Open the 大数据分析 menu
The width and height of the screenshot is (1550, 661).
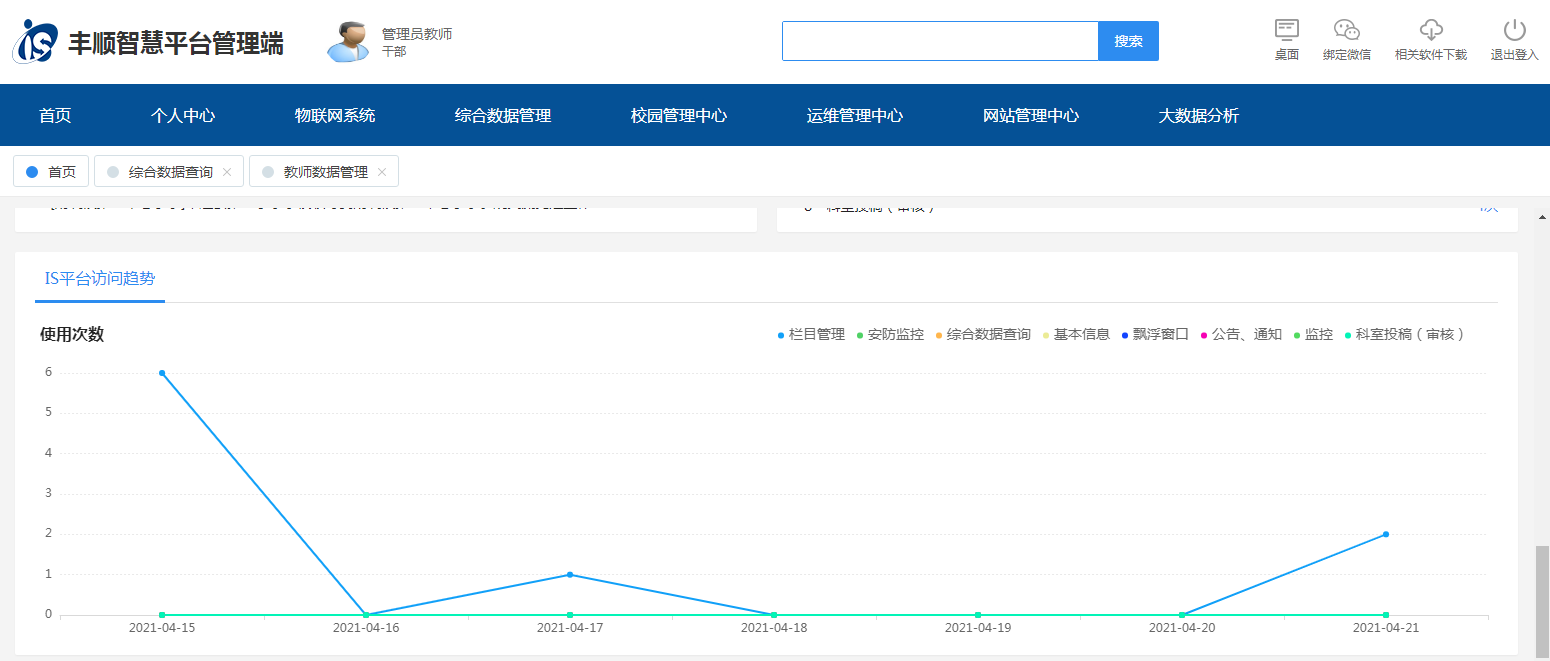point(1199,115)
